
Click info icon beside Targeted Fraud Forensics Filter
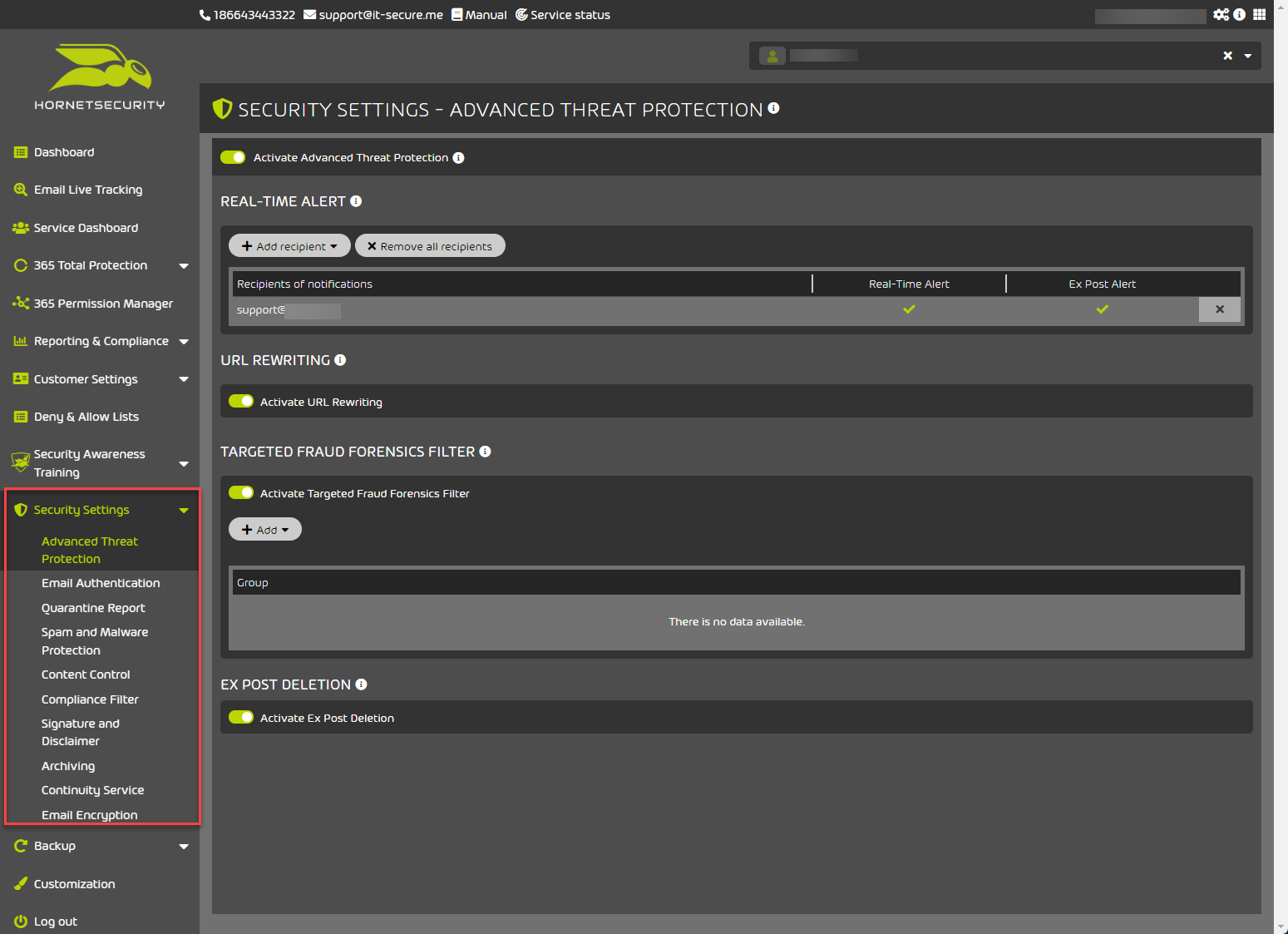(x=485, y=452)
